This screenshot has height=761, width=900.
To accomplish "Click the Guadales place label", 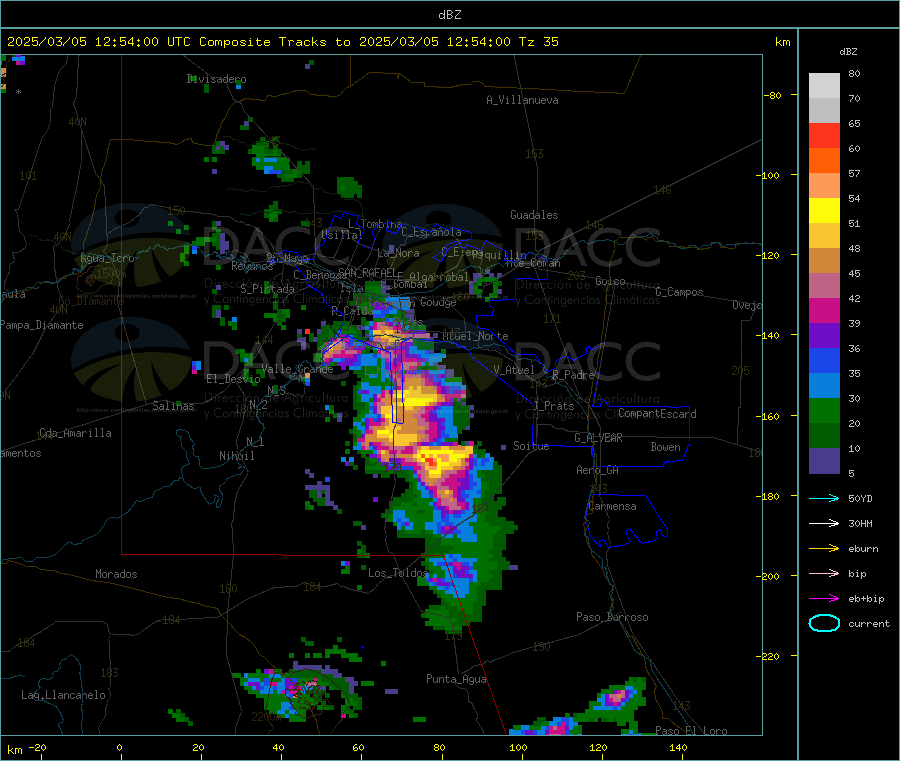I will coord(534,215).
